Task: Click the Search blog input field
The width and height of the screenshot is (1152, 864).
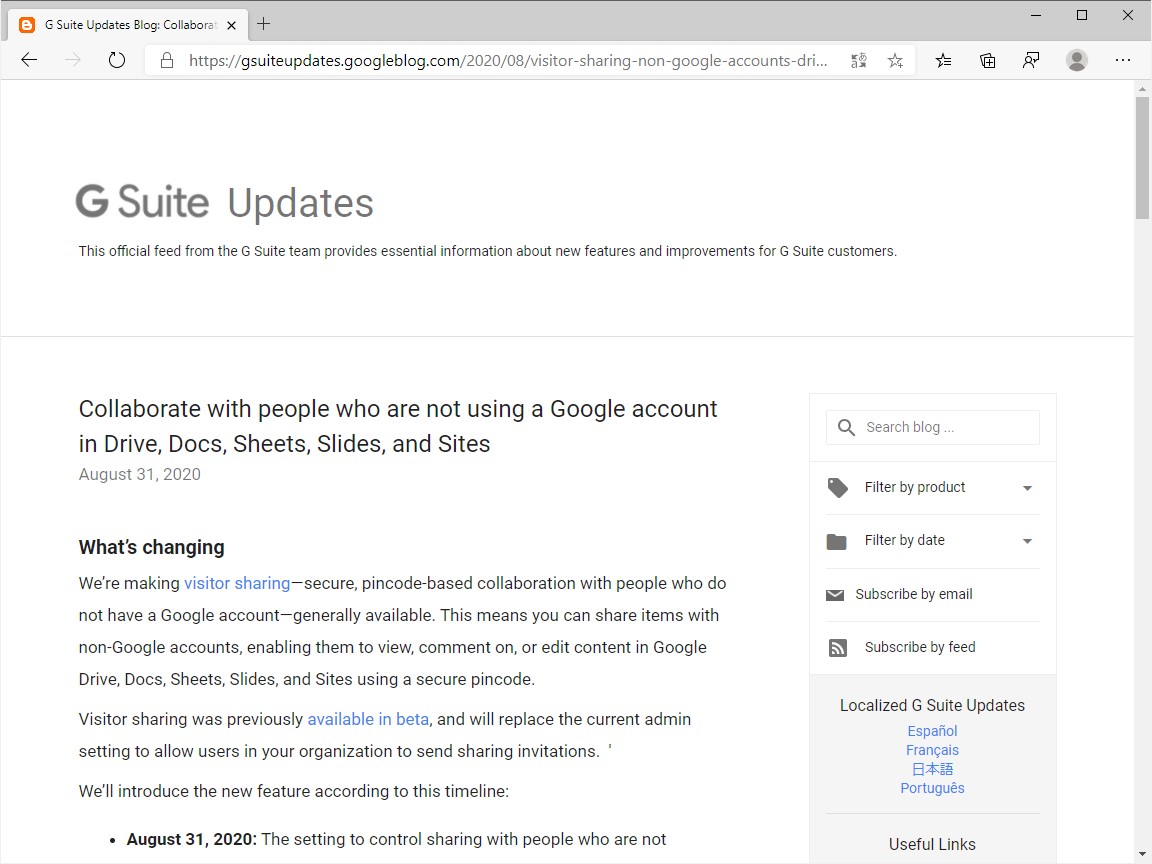Action: (x=932, y=428)
